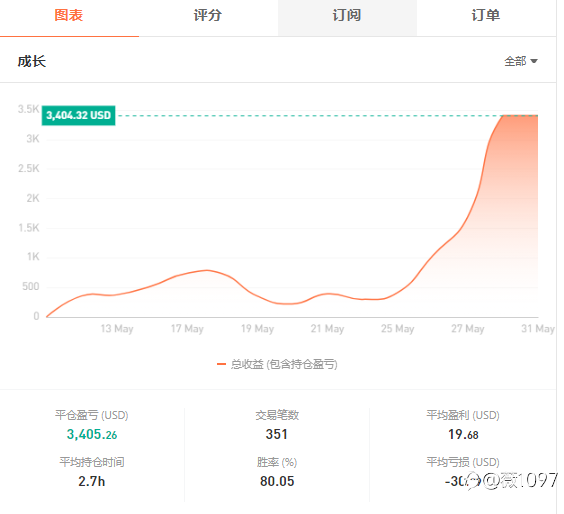Screen dimensions: 564x514
Task: Click the 1K y-axis label
Action: click(33, 256)
